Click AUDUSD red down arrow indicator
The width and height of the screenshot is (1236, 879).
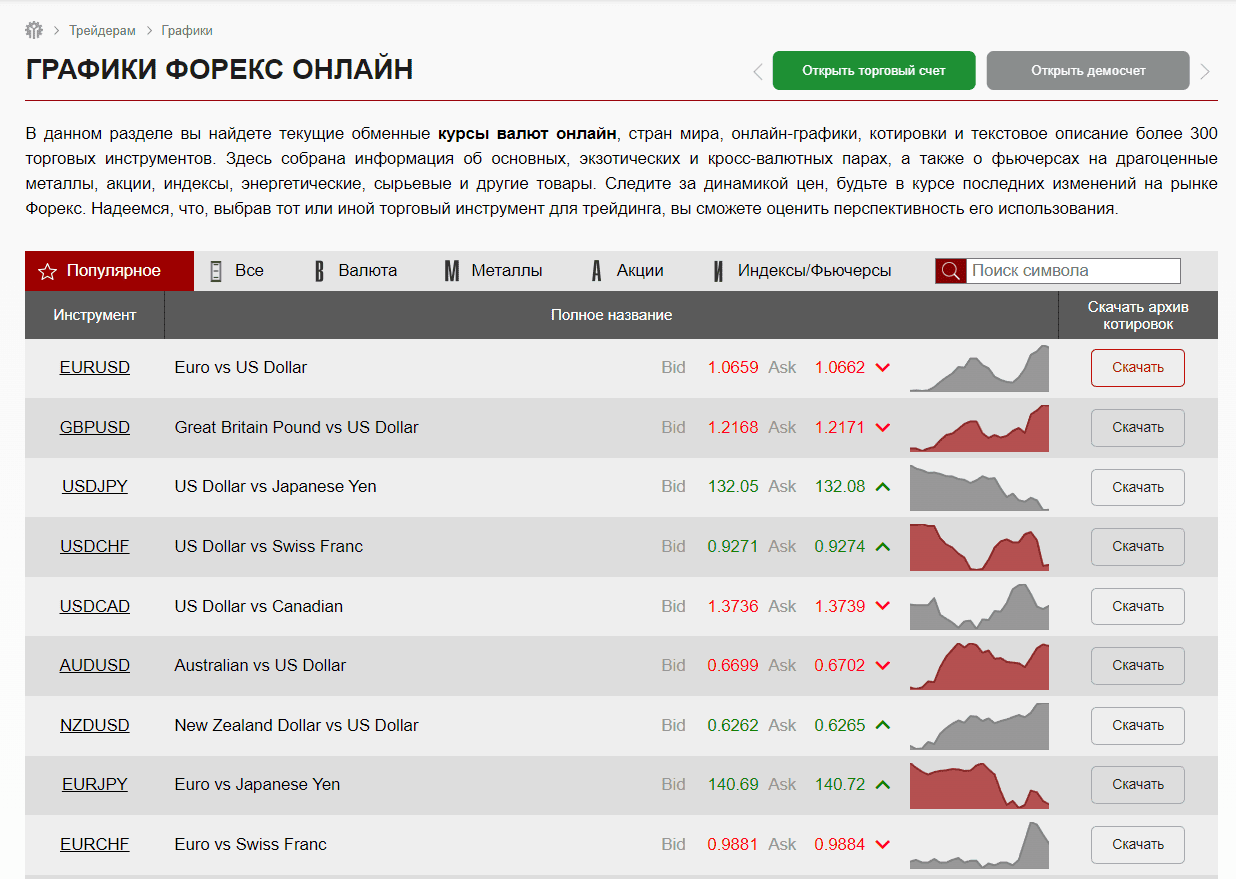tap(882, 666)
